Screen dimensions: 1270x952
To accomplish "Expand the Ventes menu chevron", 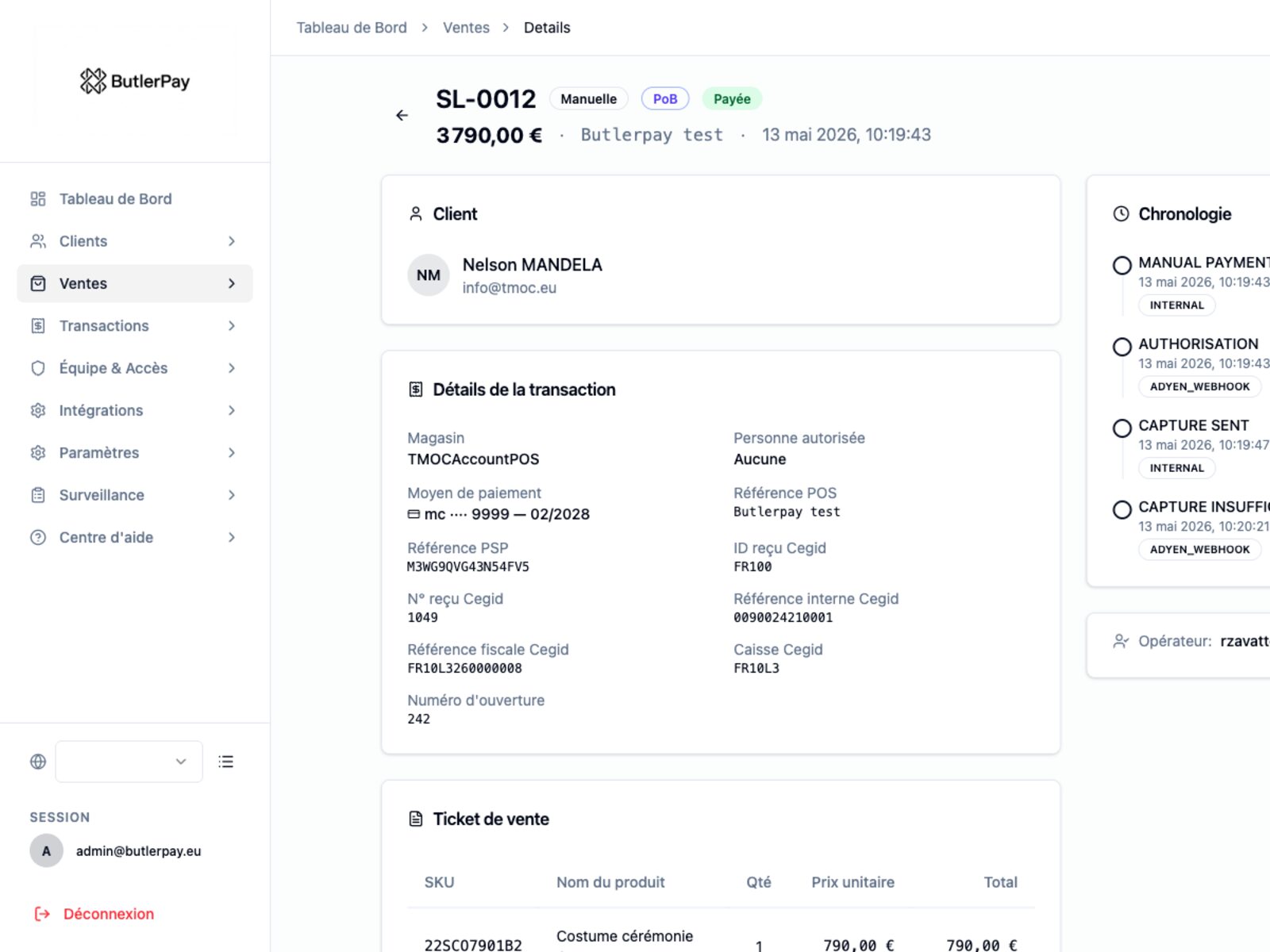I will coord(232,283).
